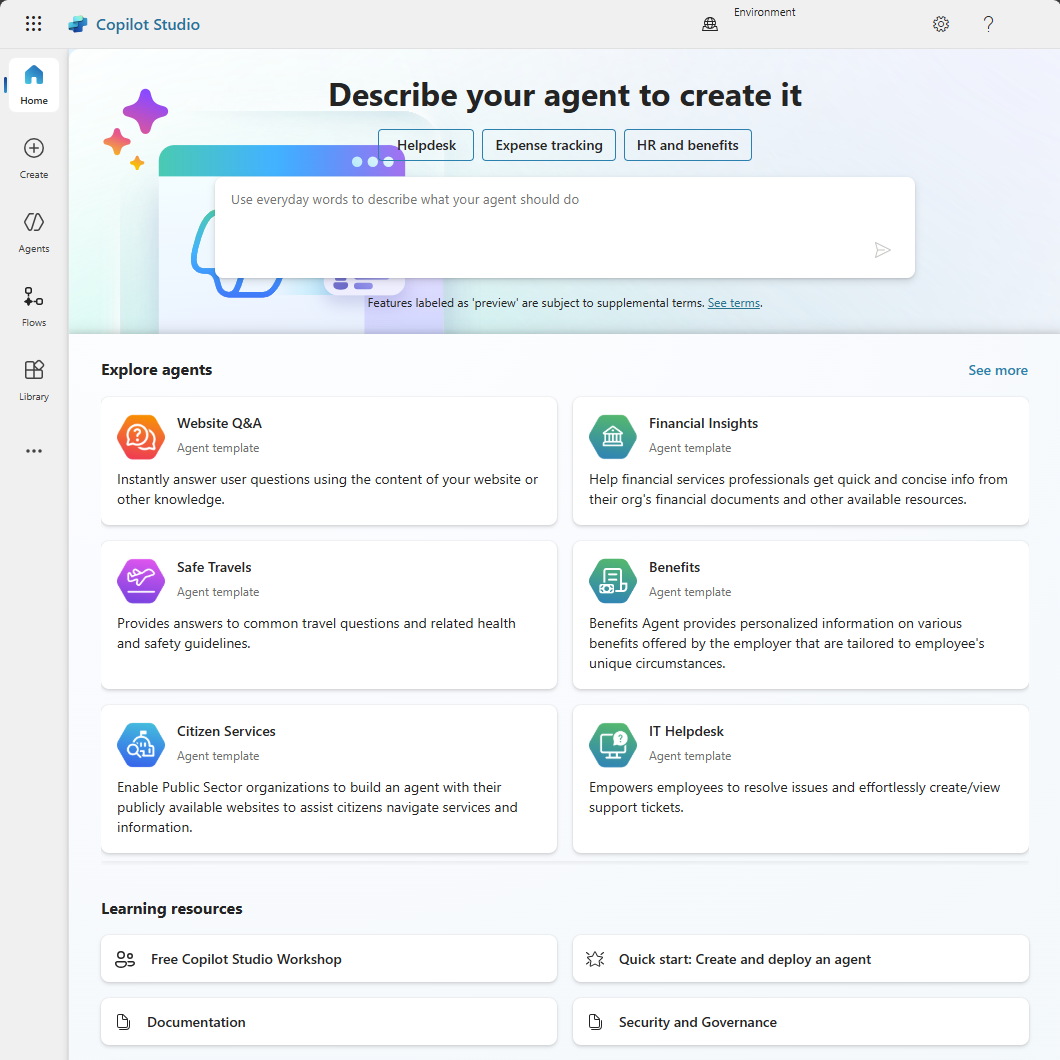The width and height of the screenshot is (1060, 1060).
Task: Click the Documentation page icon
Action: tap(123, 1022)
